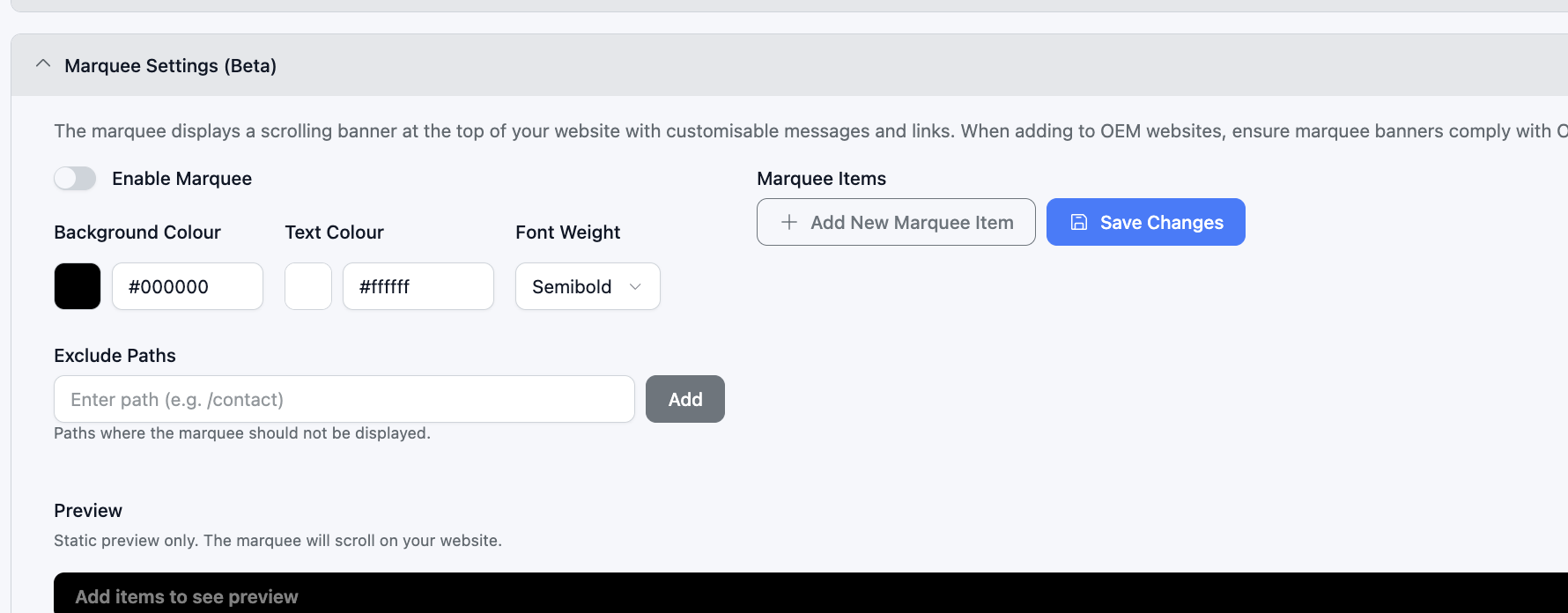Click the Marquee Settings (Beta) header title

coord(170,66)
